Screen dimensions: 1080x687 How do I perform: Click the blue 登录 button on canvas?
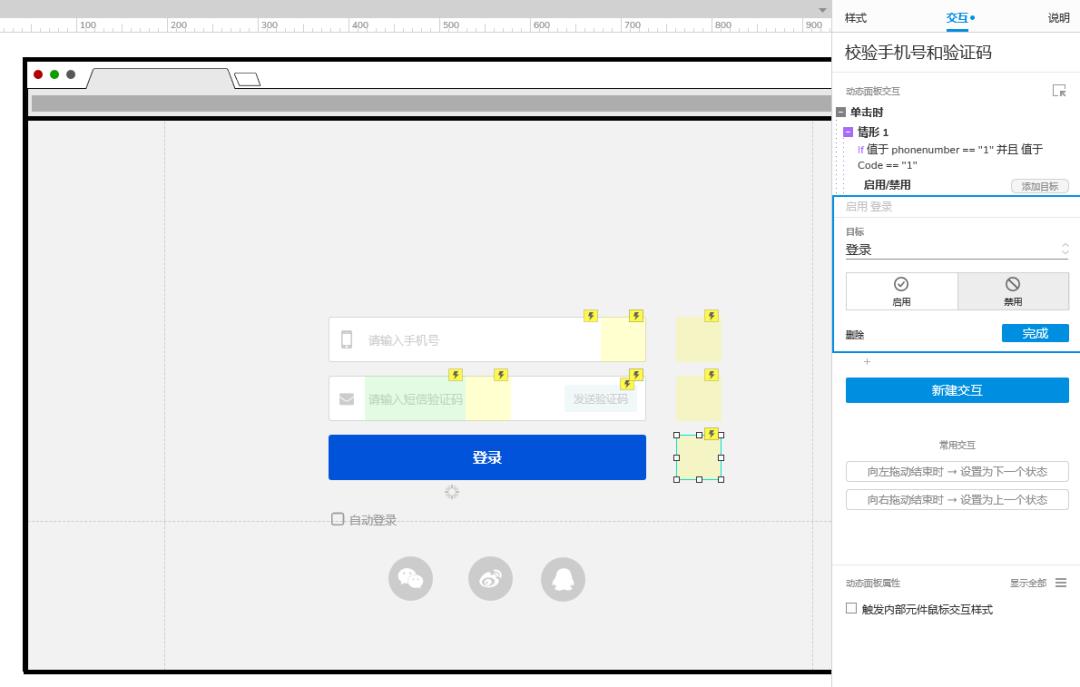[x=487, y=457]
